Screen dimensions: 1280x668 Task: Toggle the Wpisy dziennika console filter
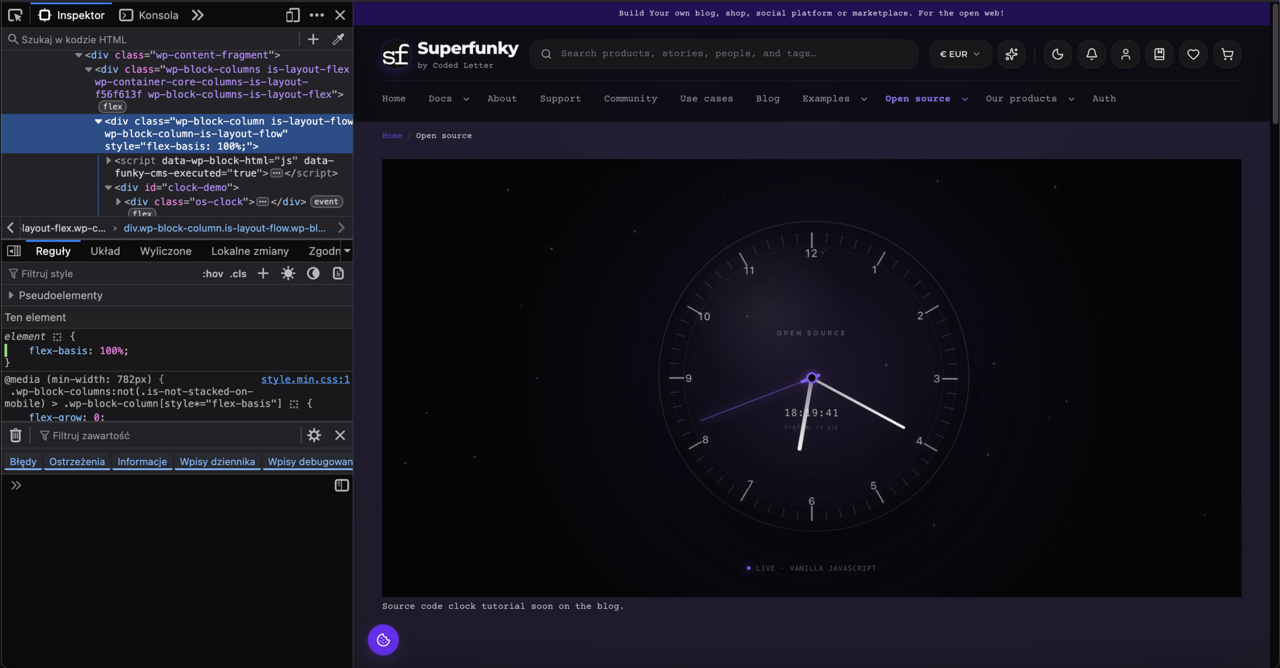pyautogui.click(x=217, y=462)
